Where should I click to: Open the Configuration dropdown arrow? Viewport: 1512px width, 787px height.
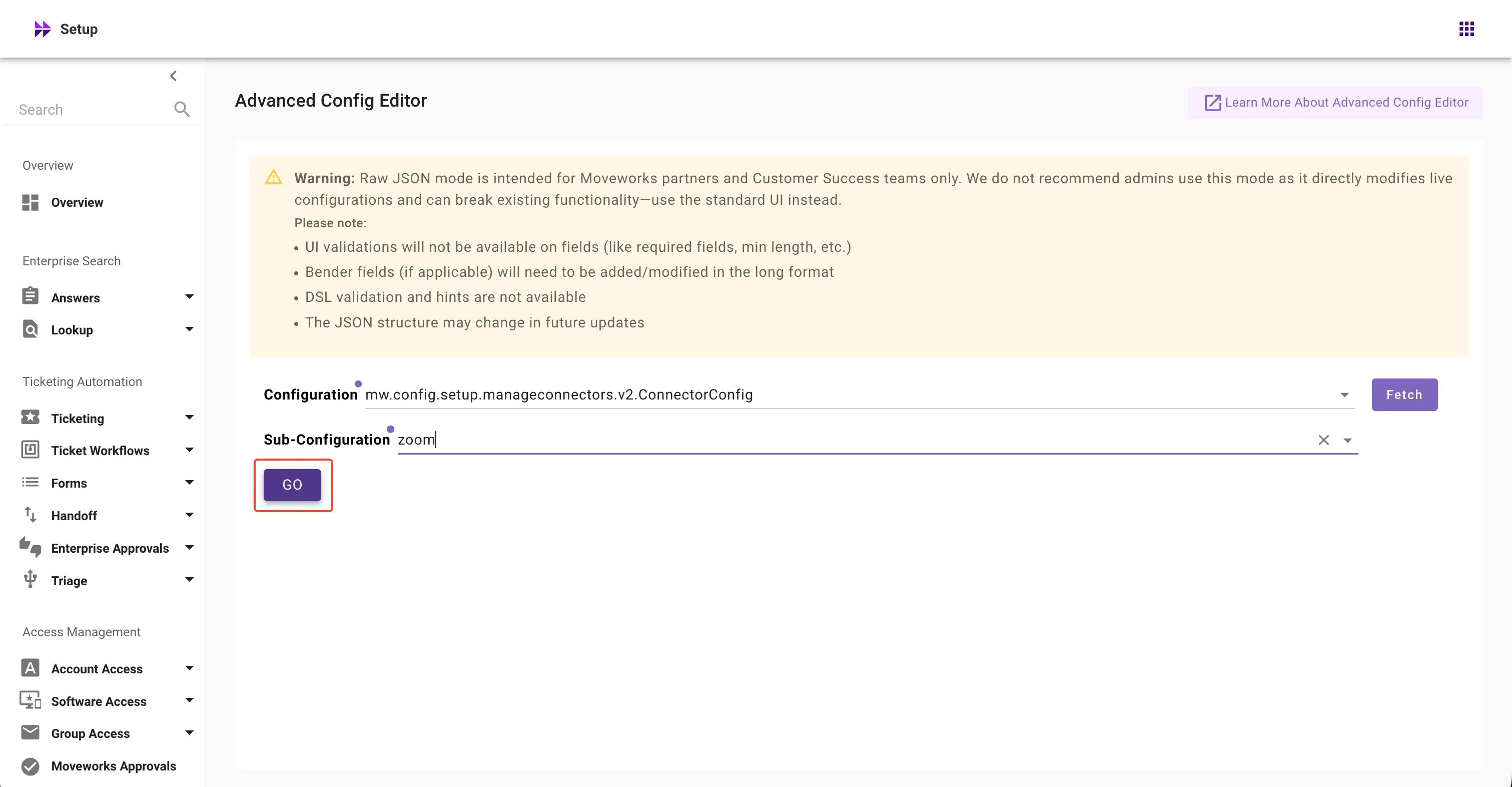[x=1344, y=396]
